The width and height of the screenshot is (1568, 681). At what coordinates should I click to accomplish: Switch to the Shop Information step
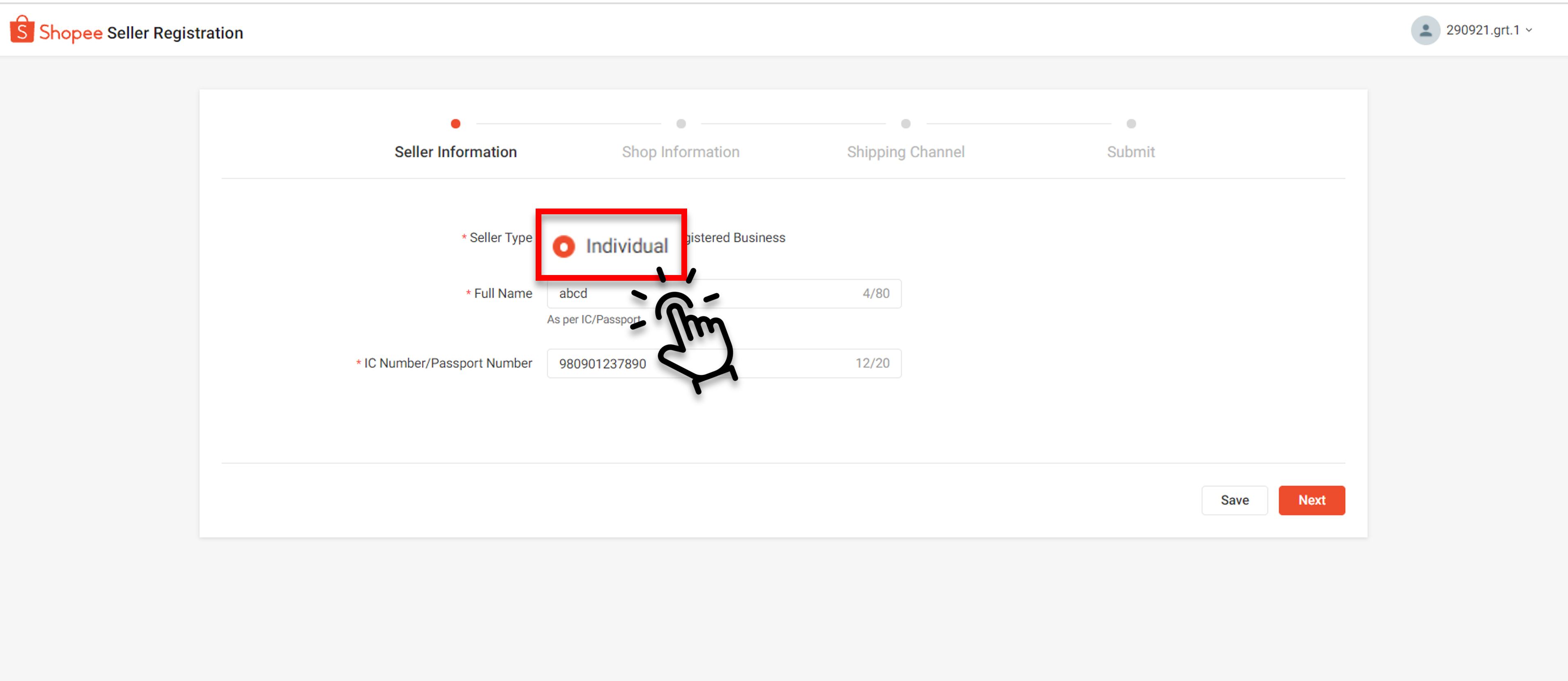click(x=681, y=151)
